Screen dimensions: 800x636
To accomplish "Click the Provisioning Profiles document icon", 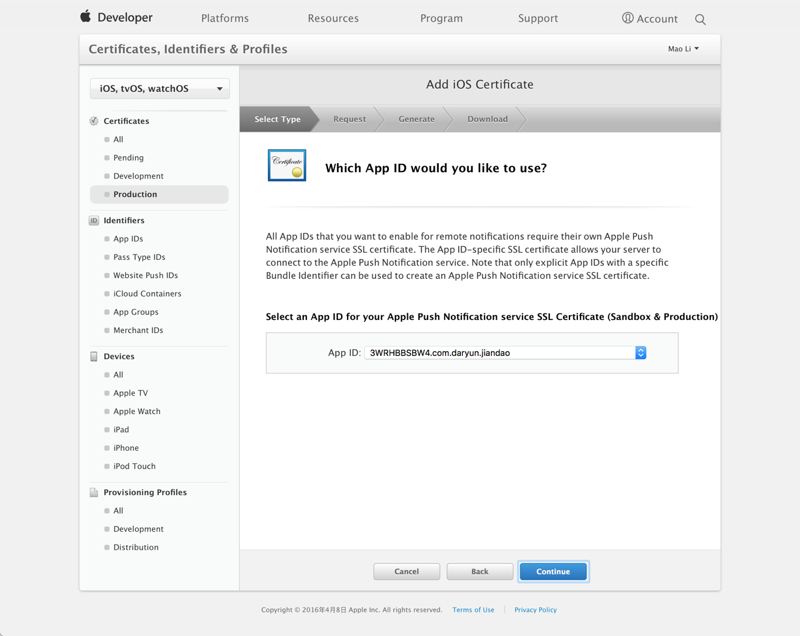I will [x=94, y=492].
